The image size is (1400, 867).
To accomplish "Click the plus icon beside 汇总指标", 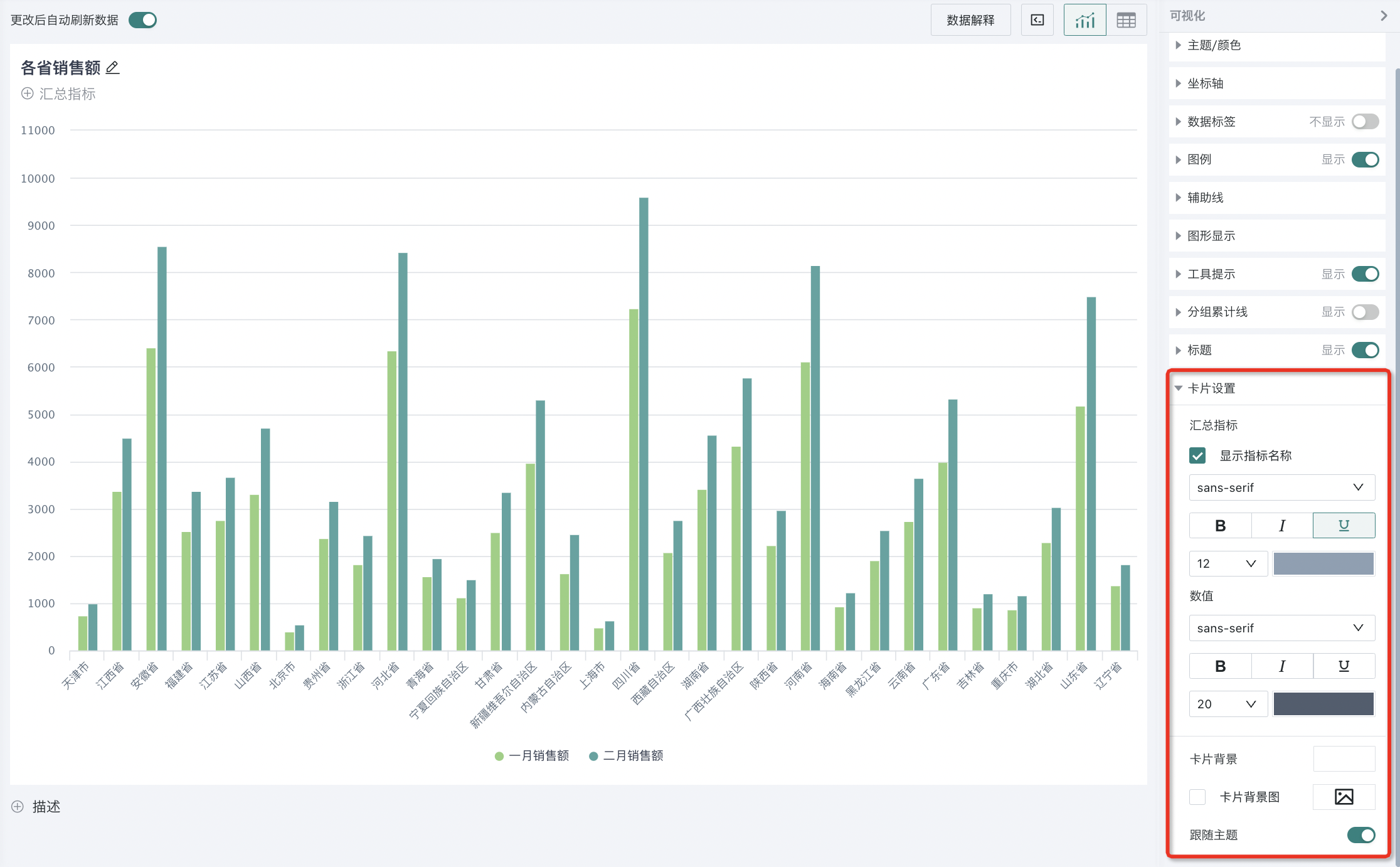I will point(28,93).
